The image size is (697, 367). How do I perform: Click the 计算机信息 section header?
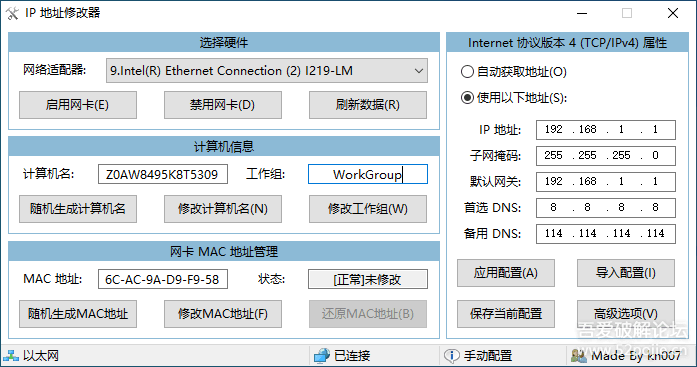click(x=224, y=147)
